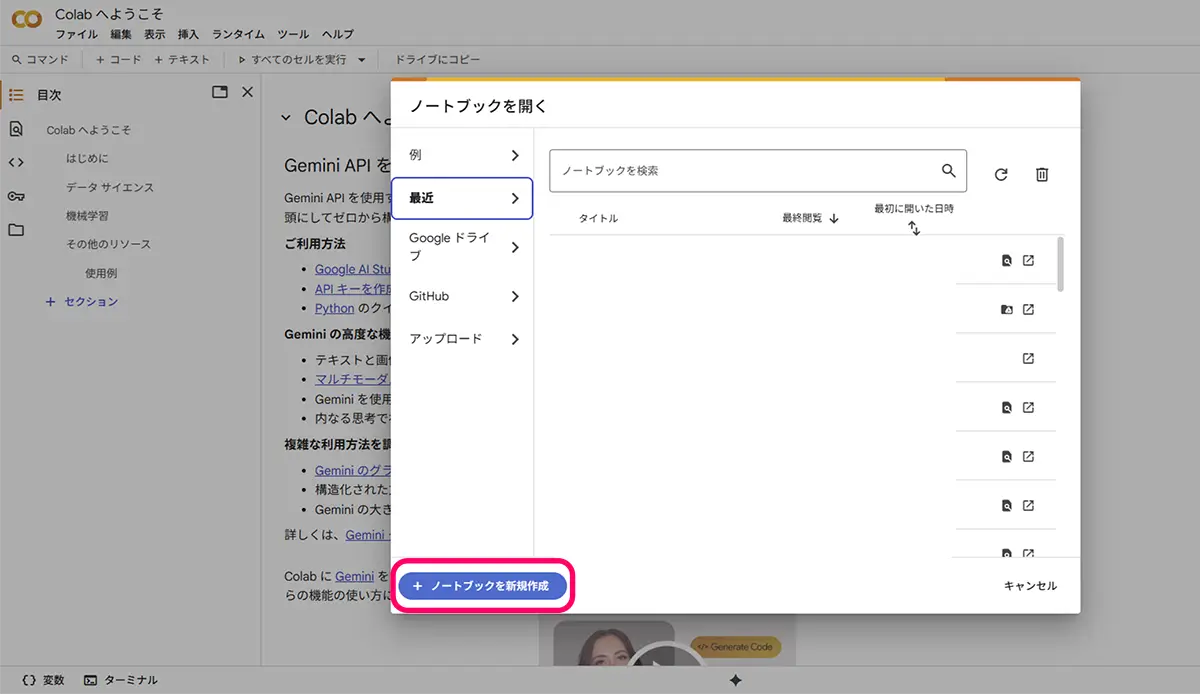Viewport: 1200px width, 694px height.
Task: Refresh the recent notebooks list
Action: [x=1001, y=175]
